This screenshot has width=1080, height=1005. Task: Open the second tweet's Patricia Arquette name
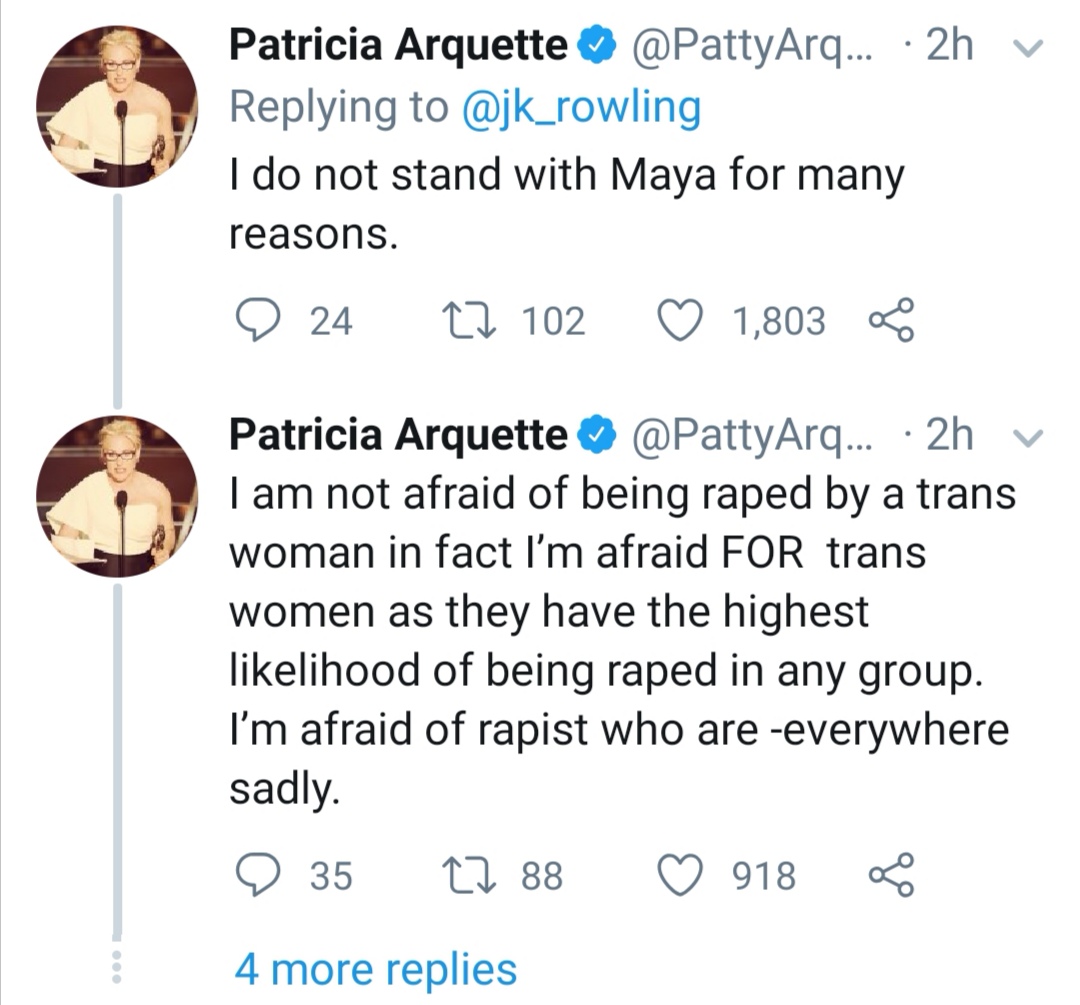pos(398,434)
